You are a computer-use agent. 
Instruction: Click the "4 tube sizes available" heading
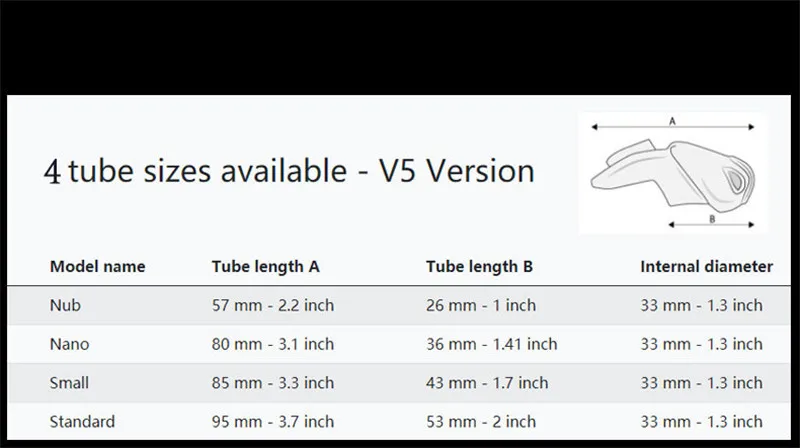[289, 171]
